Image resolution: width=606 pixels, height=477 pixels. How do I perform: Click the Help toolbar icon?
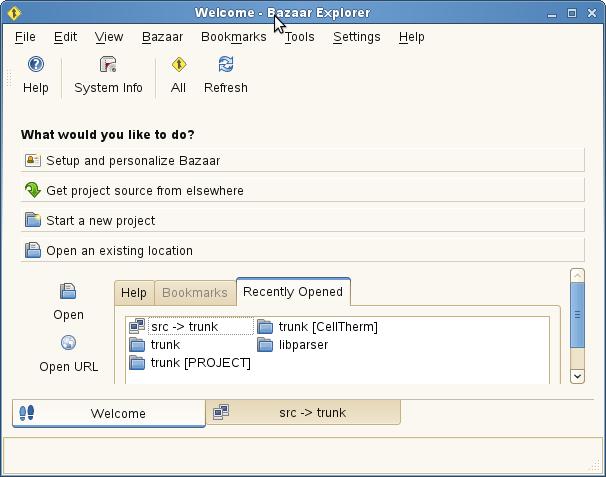pyautogui.click(x=36, y=64)
